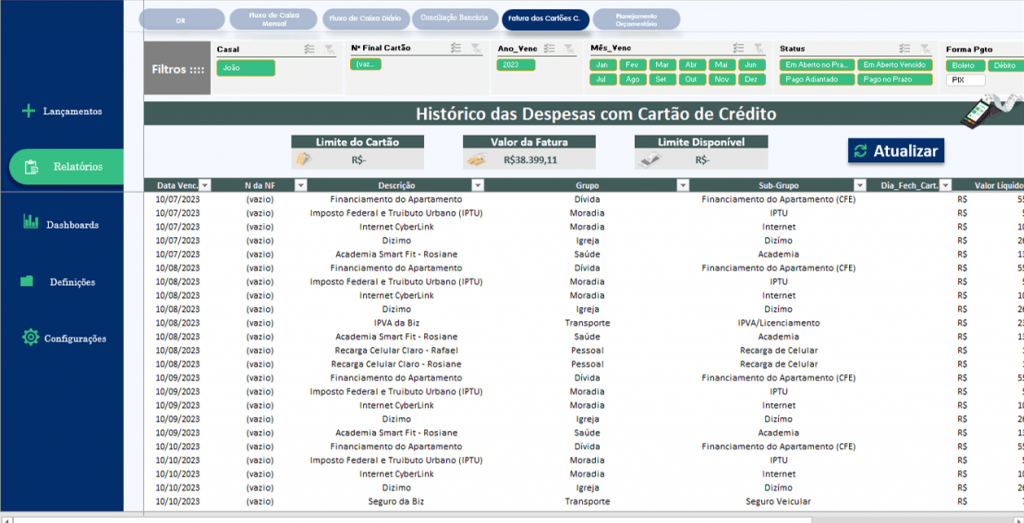Click the IPVA da Biz description cell
The image size is (1024, 523).
tap(396, 323)
